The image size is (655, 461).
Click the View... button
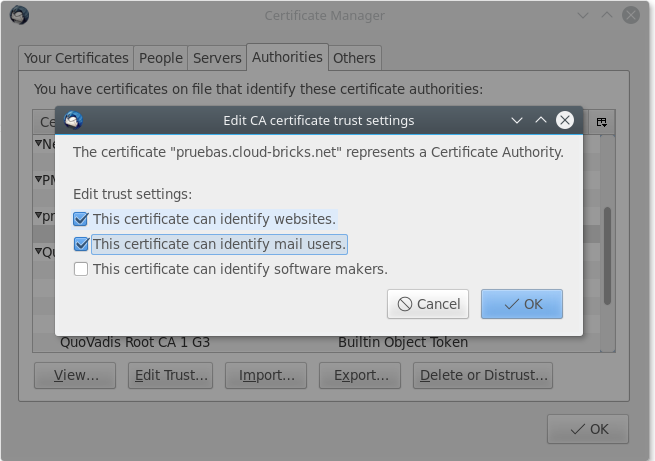click(x=75, y=375)
